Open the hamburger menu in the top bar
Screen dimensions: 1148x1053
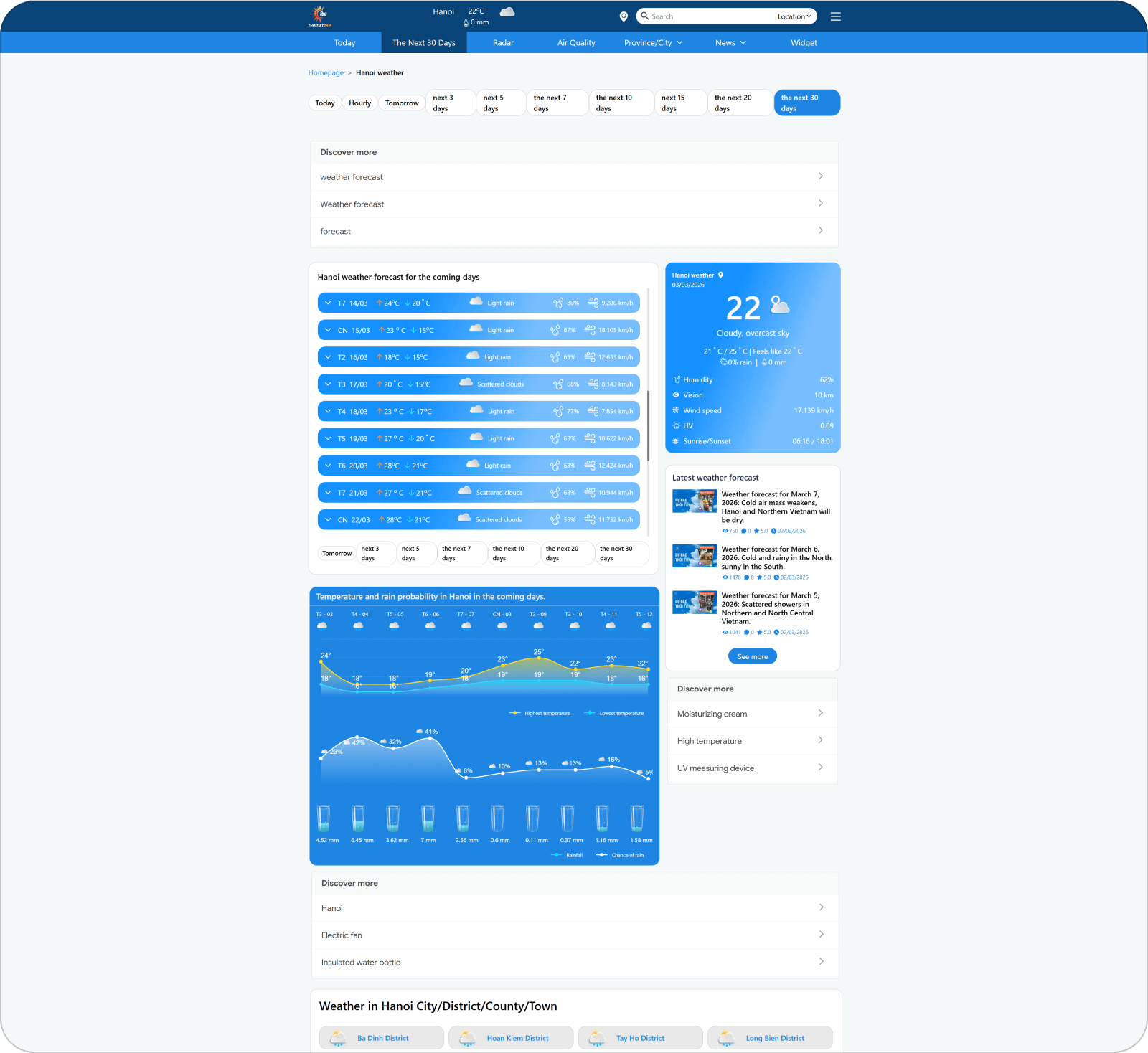[835, 16]
